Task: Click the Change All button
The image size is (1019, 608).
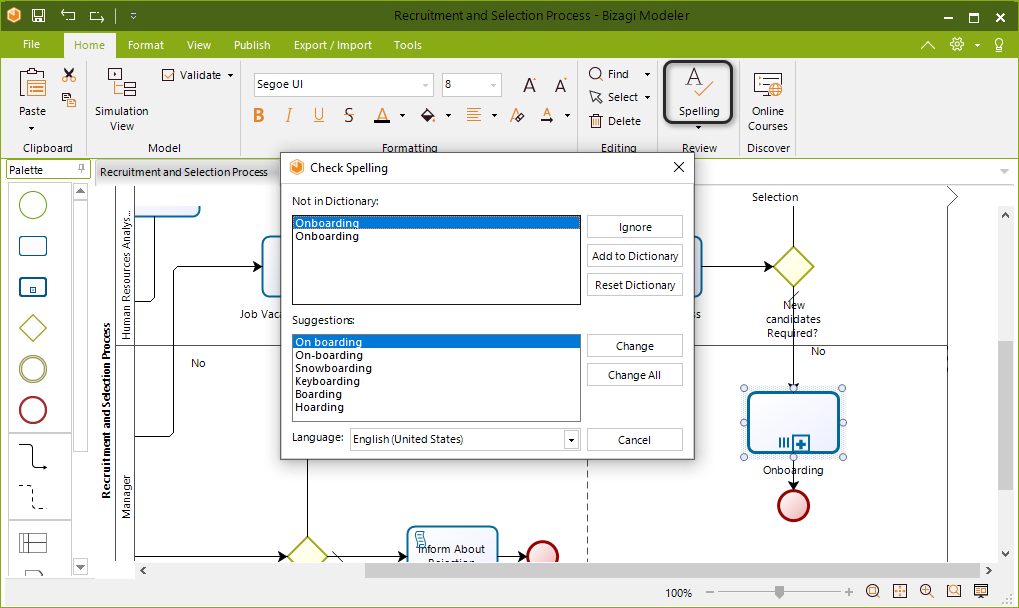Action: (x=635, y=375)
